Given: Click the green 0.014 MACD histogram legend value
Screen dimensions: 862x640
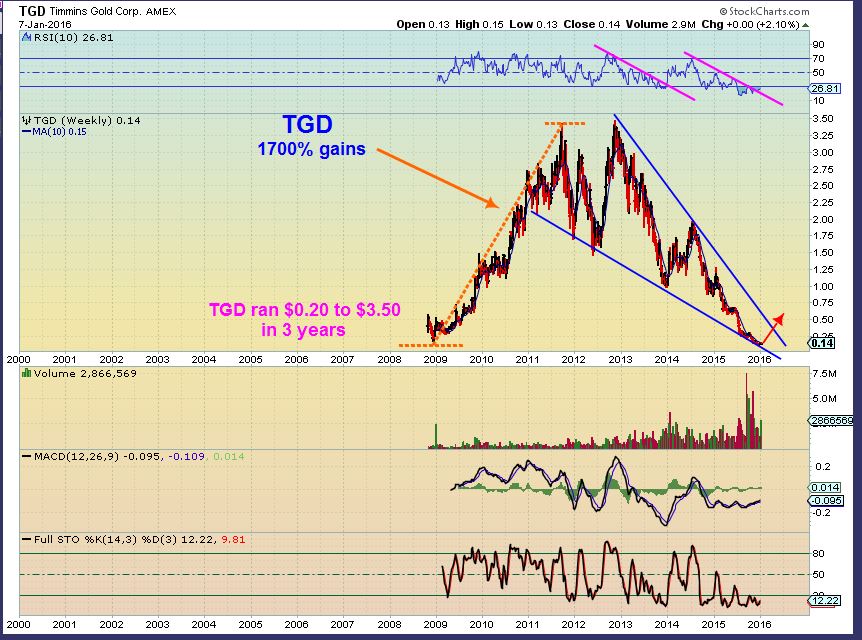Looking at the screenshot, I should (229, 456).
